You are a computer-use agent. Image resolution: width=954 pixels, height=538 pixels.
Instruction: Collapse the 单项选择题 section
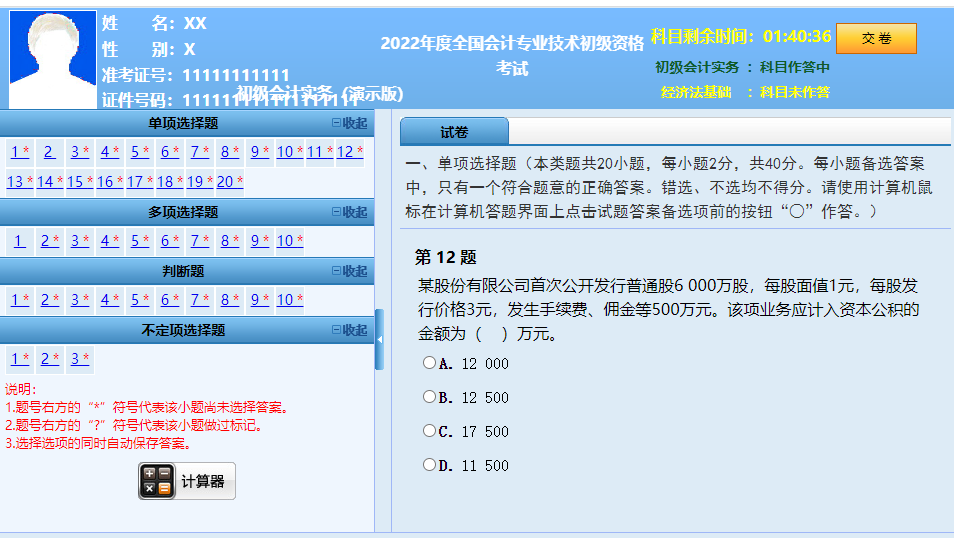[x=349, y=124]
